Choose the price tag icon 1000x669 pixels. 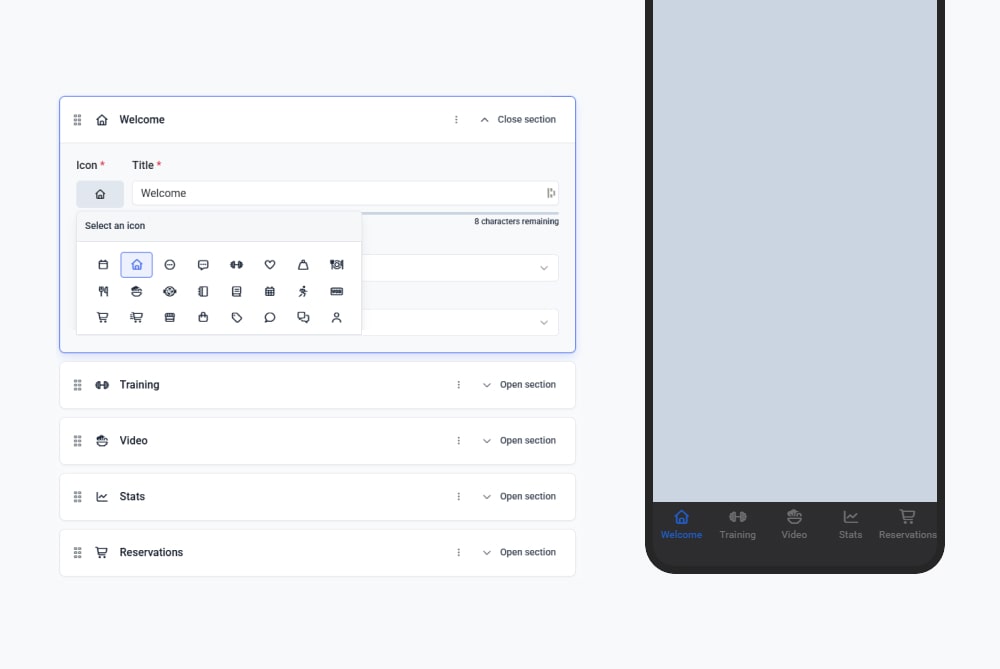[237, 317]
